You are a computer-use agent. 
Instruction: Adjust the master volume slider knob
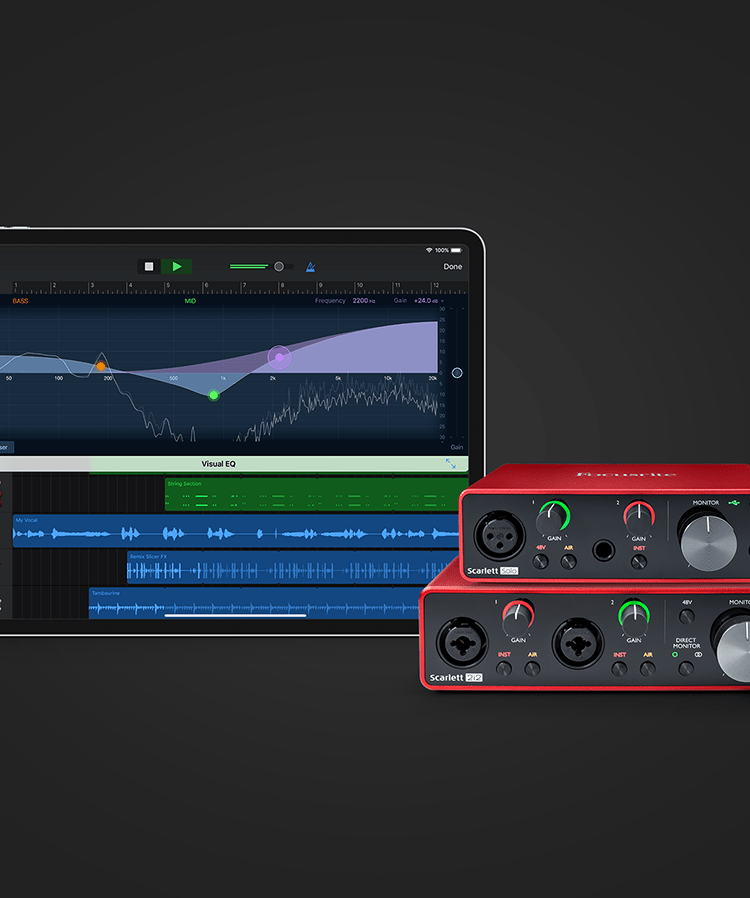tap(279, 266)
